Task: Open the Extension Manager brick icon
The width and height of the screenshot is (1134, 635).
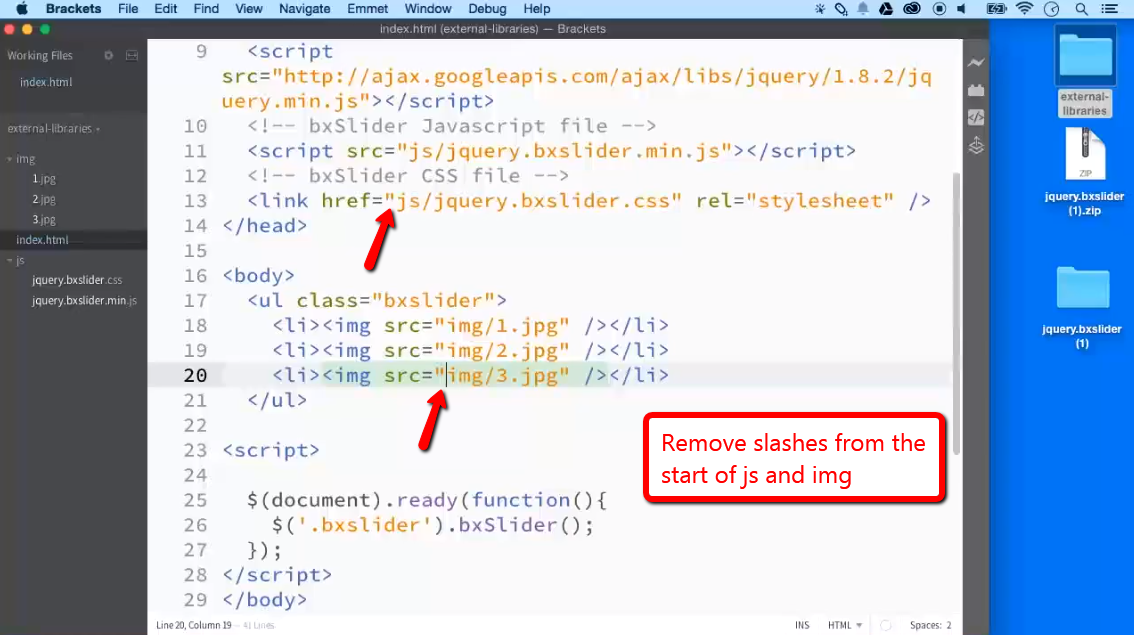Action: [976, 90]
